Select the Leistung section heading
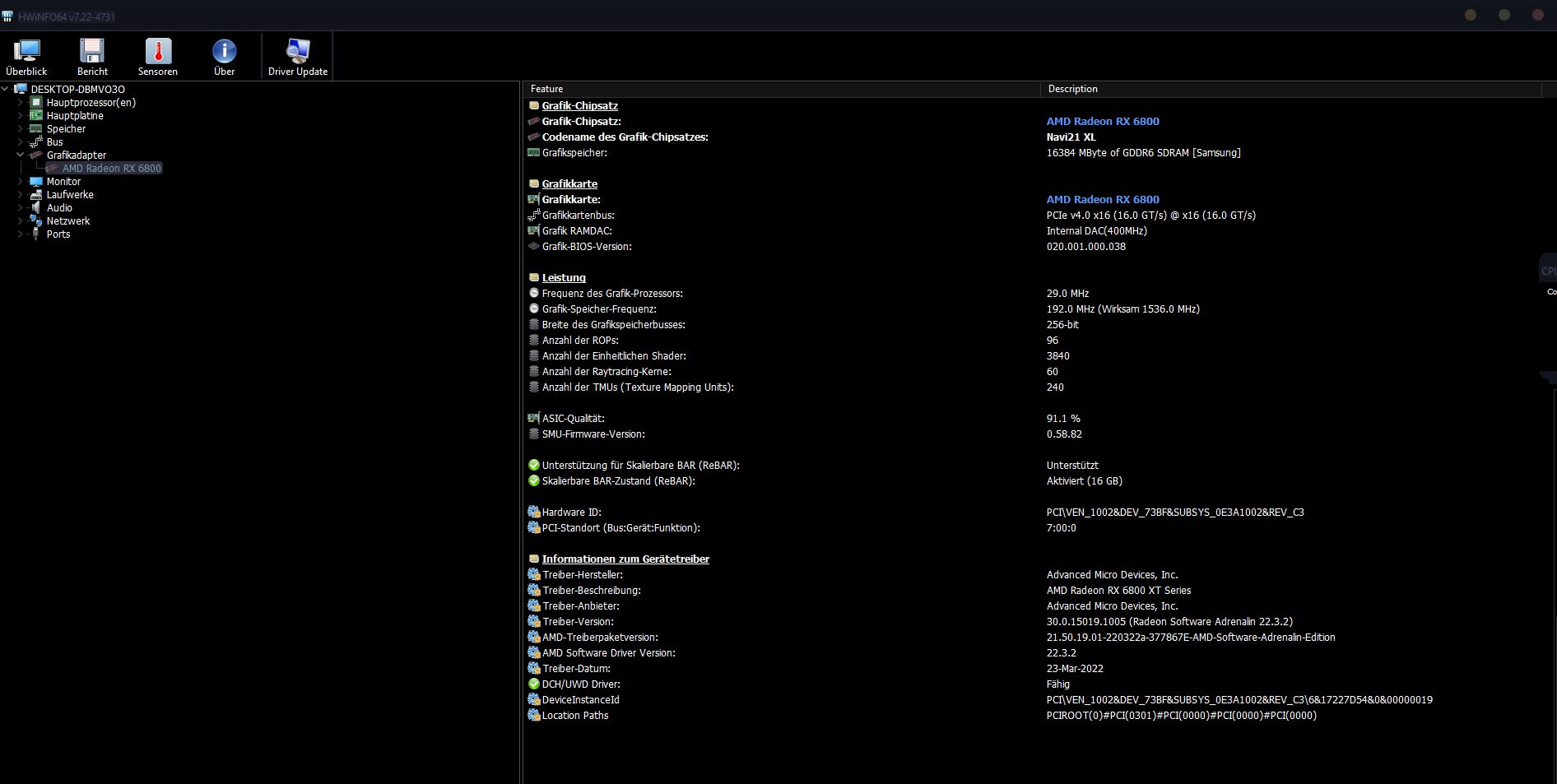This screenshot has height=784, width=1557. [564, 278]
